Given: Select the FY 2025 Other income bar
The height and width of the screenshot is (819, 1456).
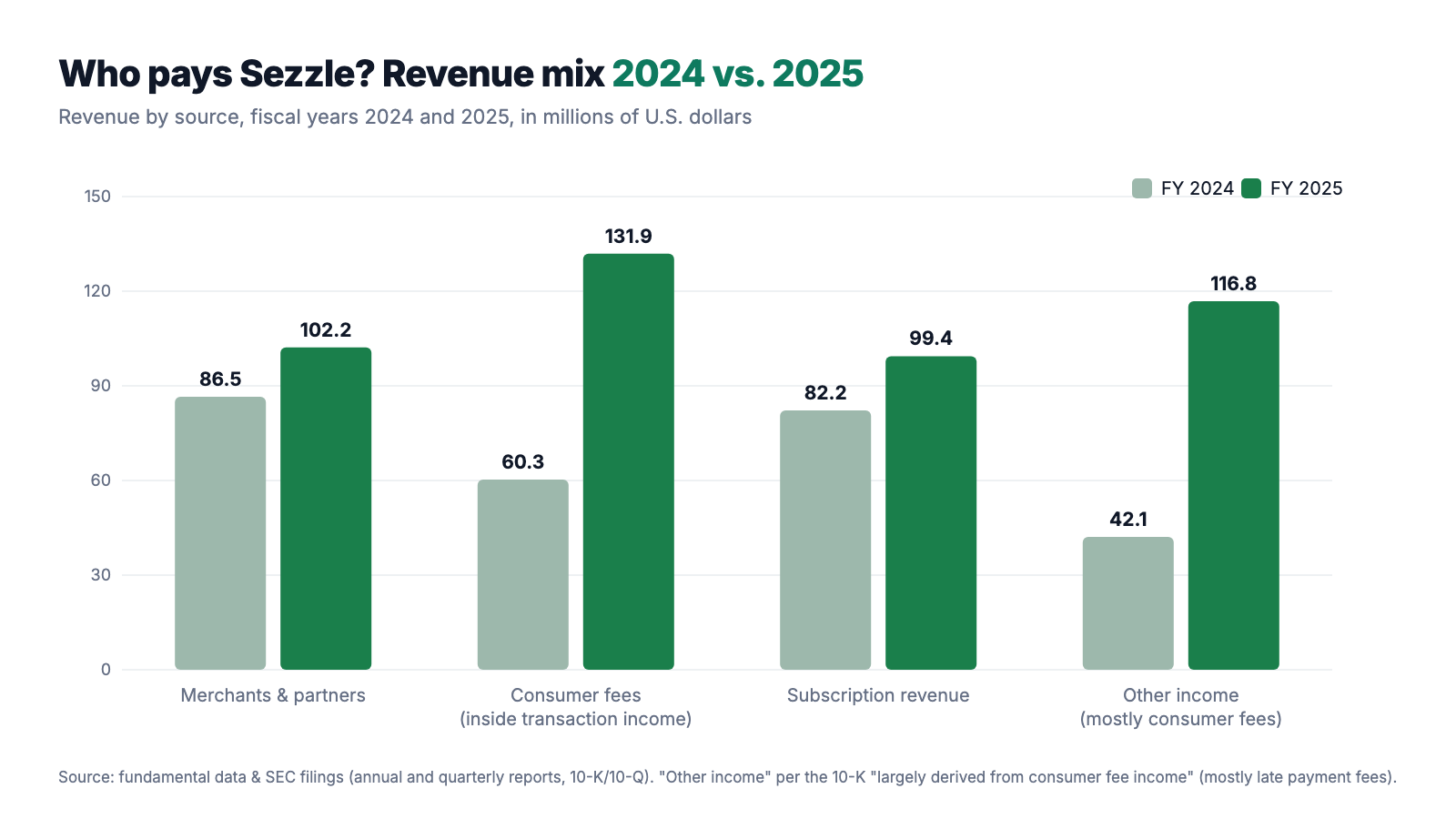Looking at the screenshot, I should [1234, 485].
